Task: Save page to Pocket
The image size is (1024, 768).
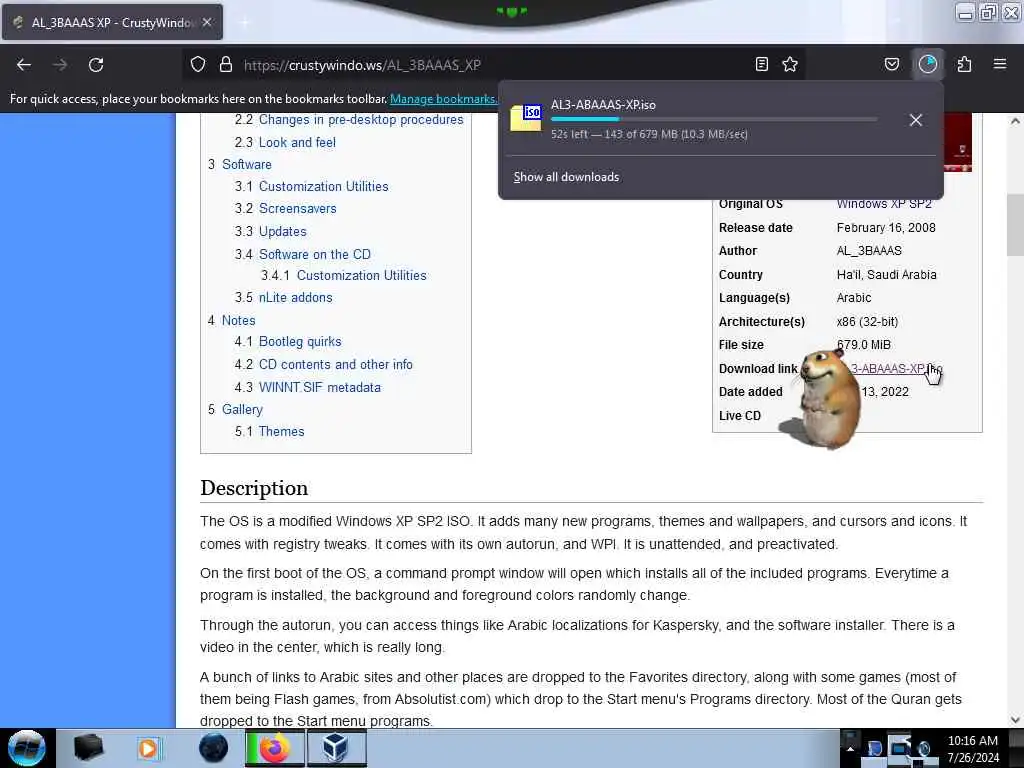Action: [x=891, y=65]
